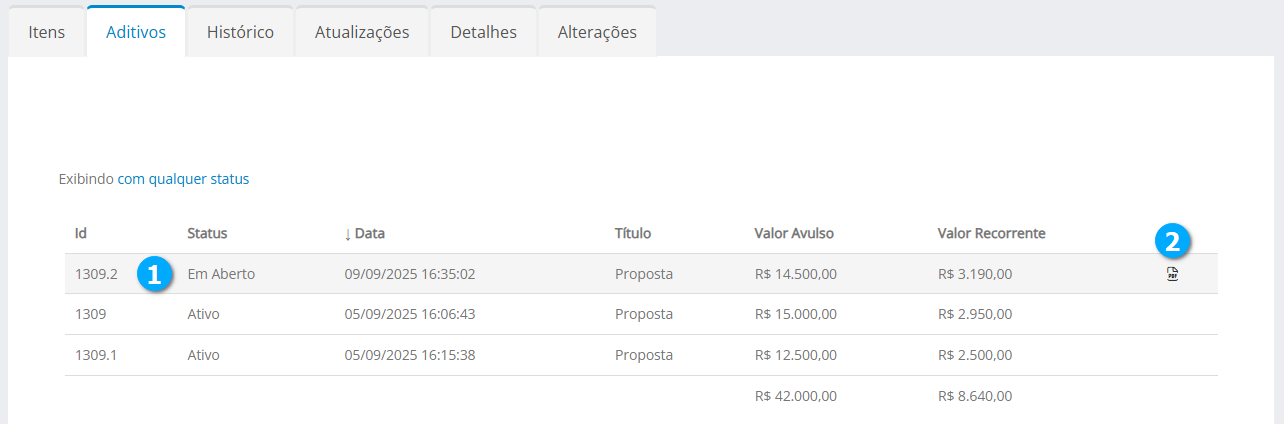Open the Alterações tab

pyautogui.click(x=598, y=32)
